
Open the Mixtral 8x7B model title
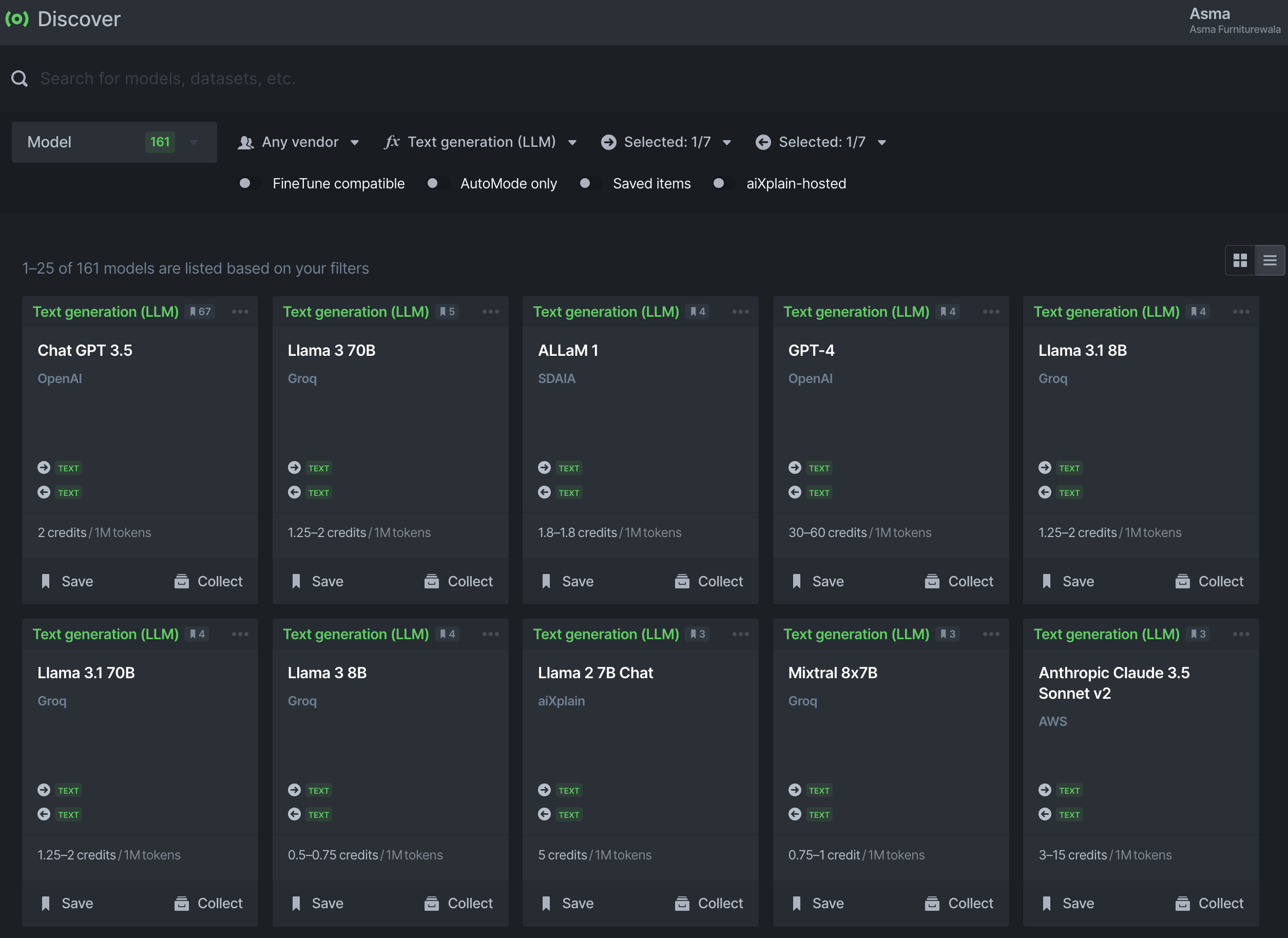[833, 673]
